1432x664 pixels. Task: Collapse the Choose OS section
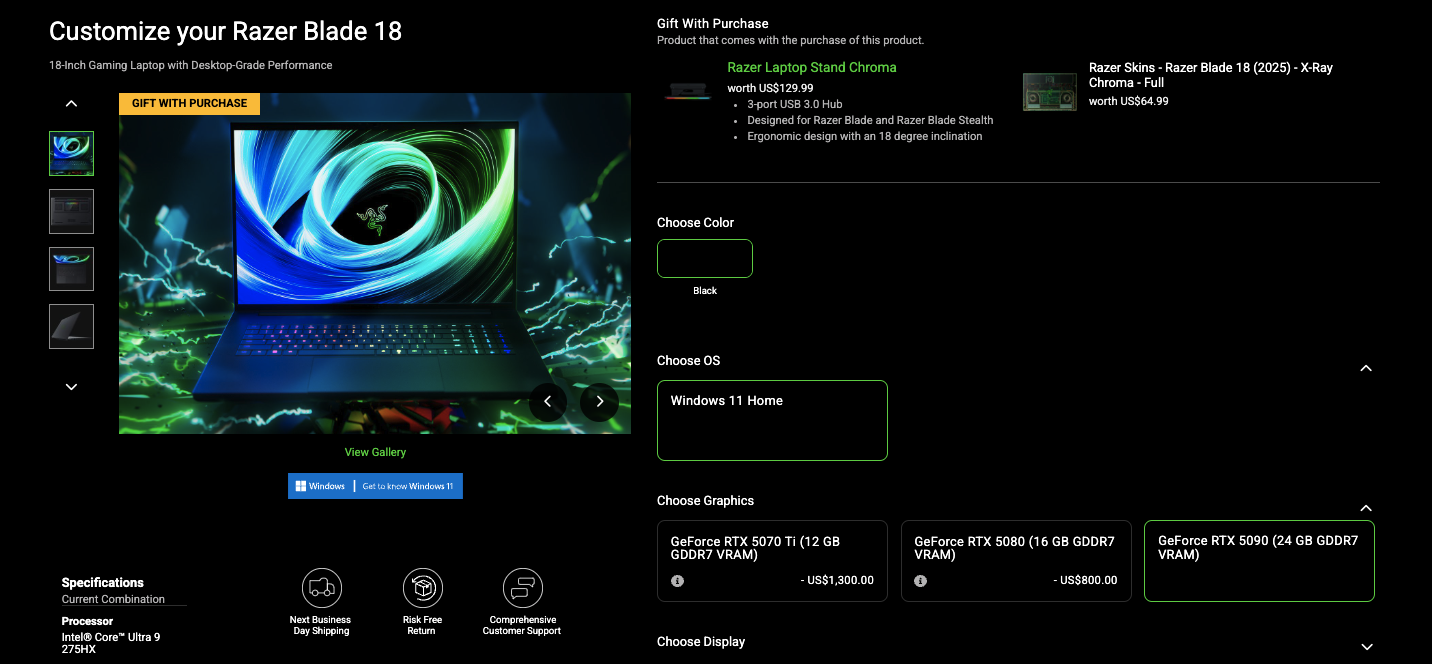click(x=1366, y=368)
